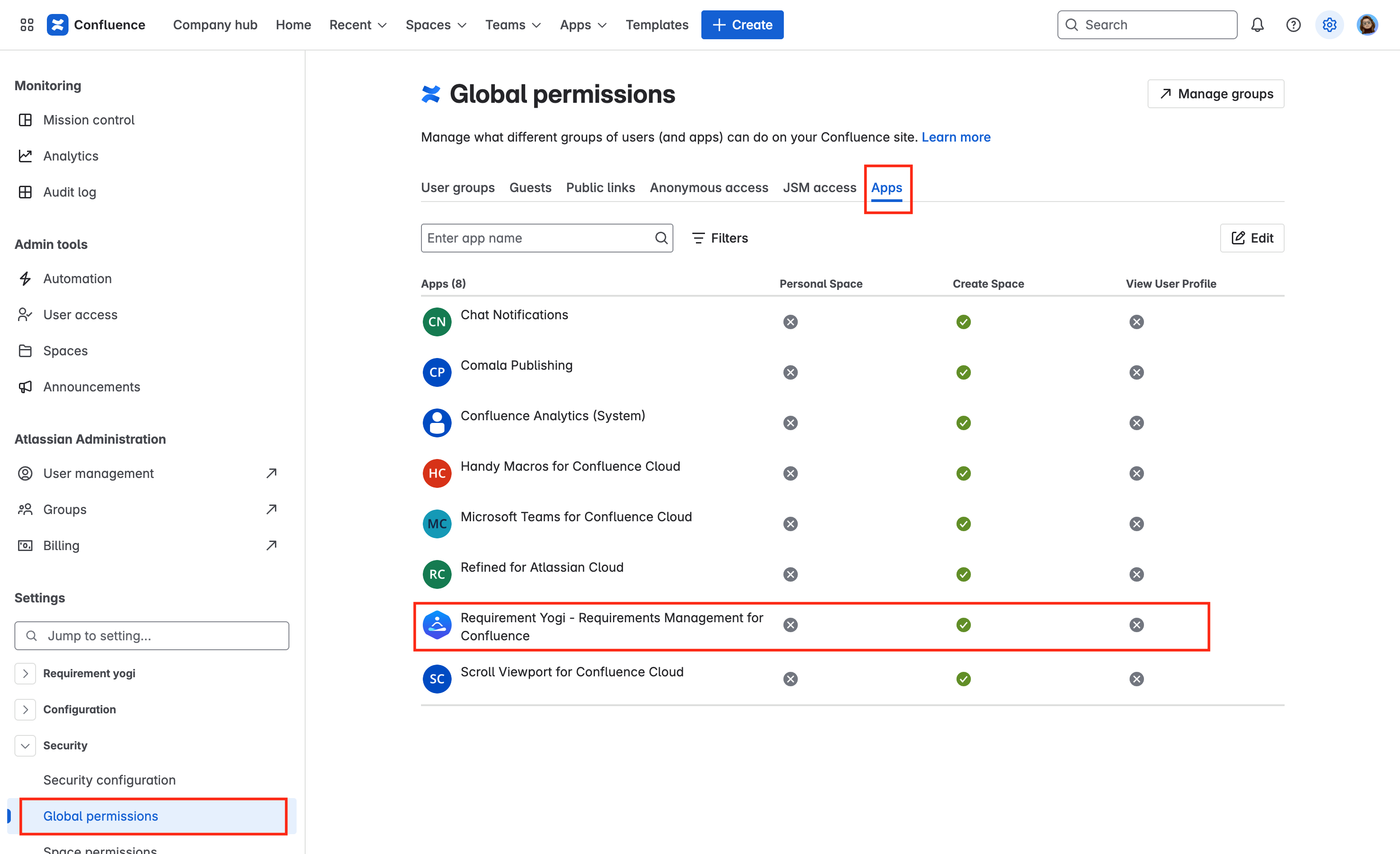Switch to the Anonymous access tab
Screen dimensions: 1400x854
[709, 188]
